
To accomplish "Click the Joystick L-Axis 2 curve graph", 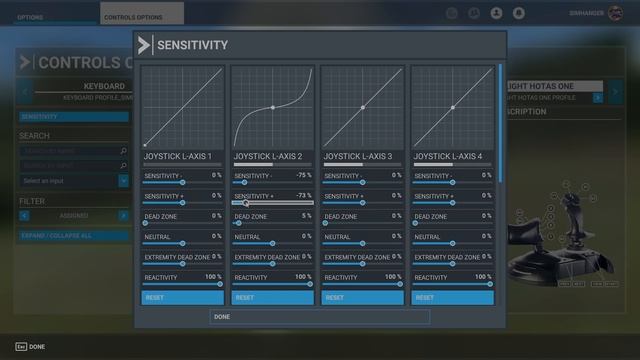I will [x=273, y=107].
